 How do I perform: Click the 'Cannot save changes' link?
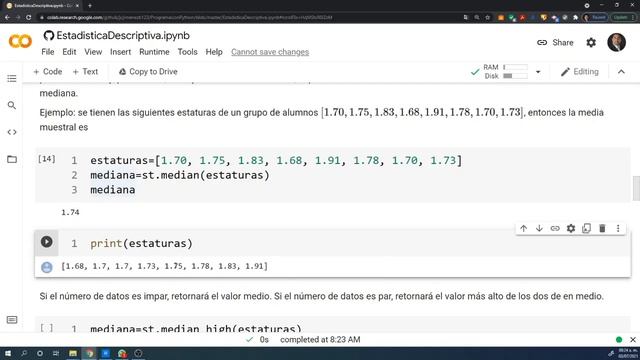tap(270, 52)
